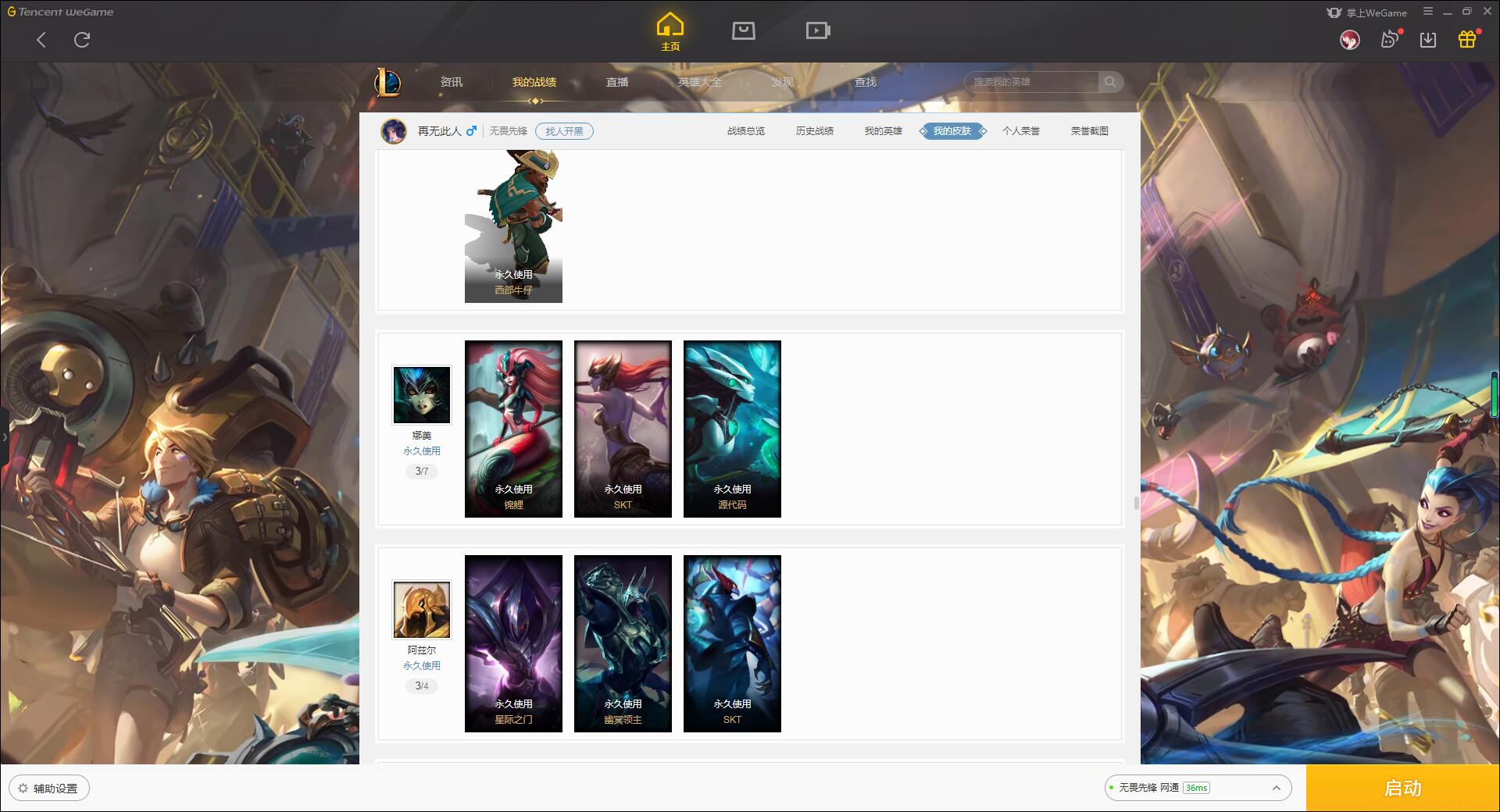Switch to 个人荣誉 sub-tab
The height and width of the screenshot is (812, 1500).
[x=1021, y=131]
